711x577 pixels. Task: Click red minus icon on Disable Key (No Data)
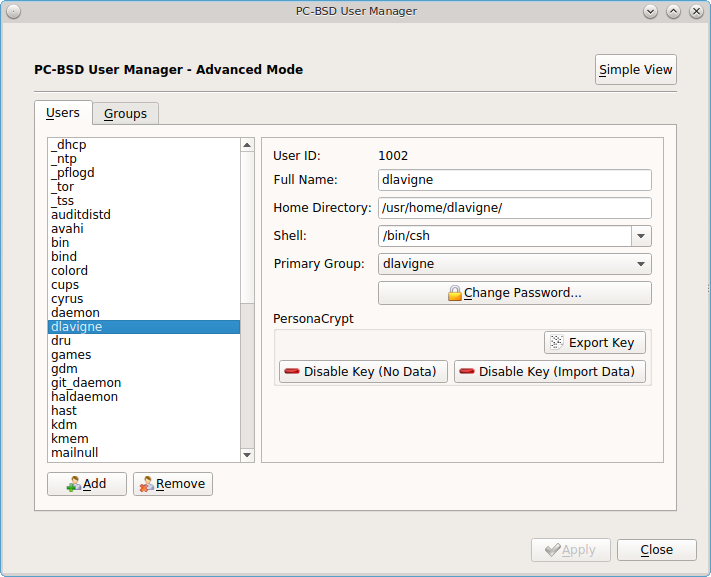tap(292, 372)
